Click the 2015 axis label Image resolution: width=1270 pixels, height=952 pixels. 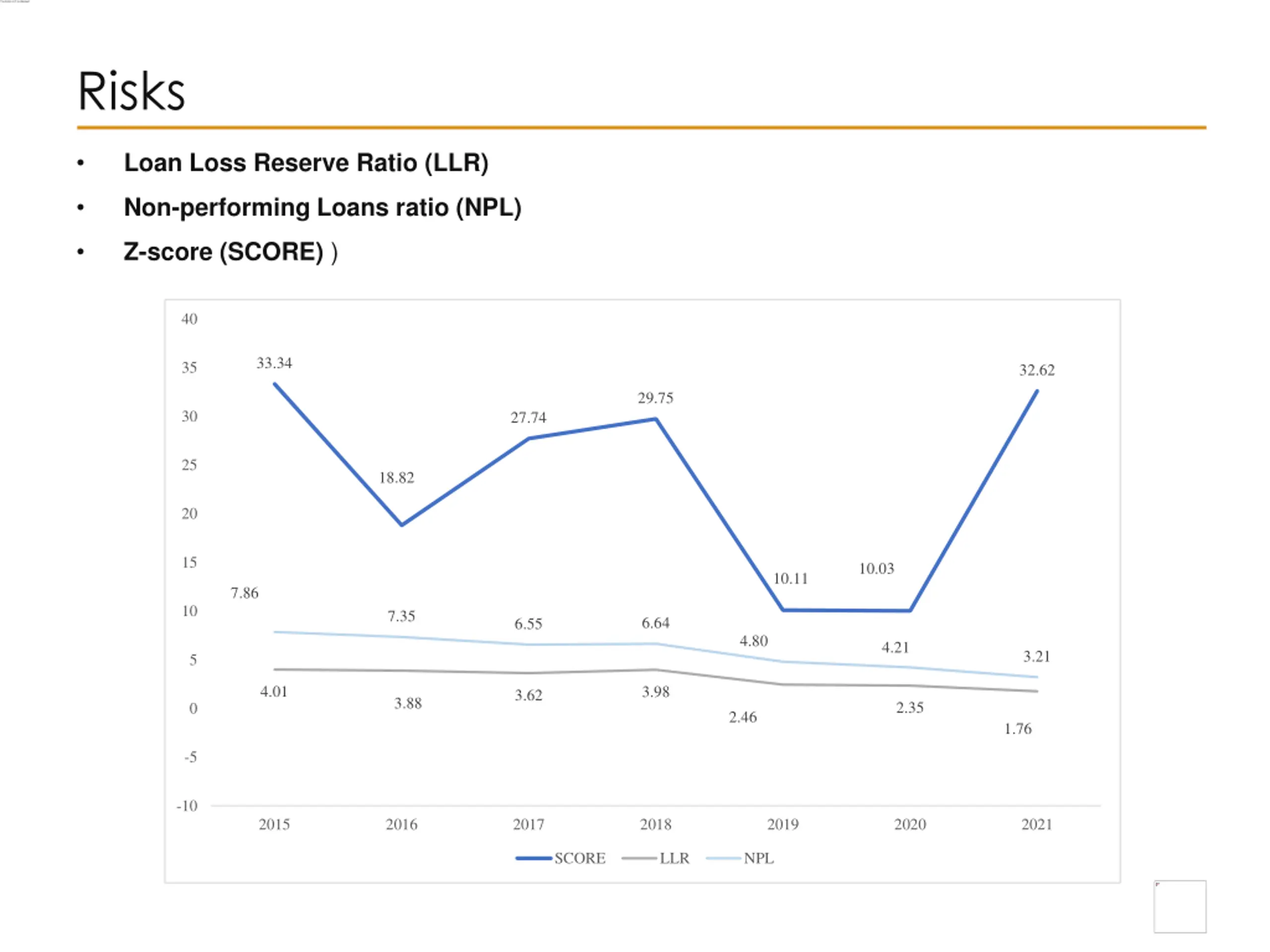274,825
